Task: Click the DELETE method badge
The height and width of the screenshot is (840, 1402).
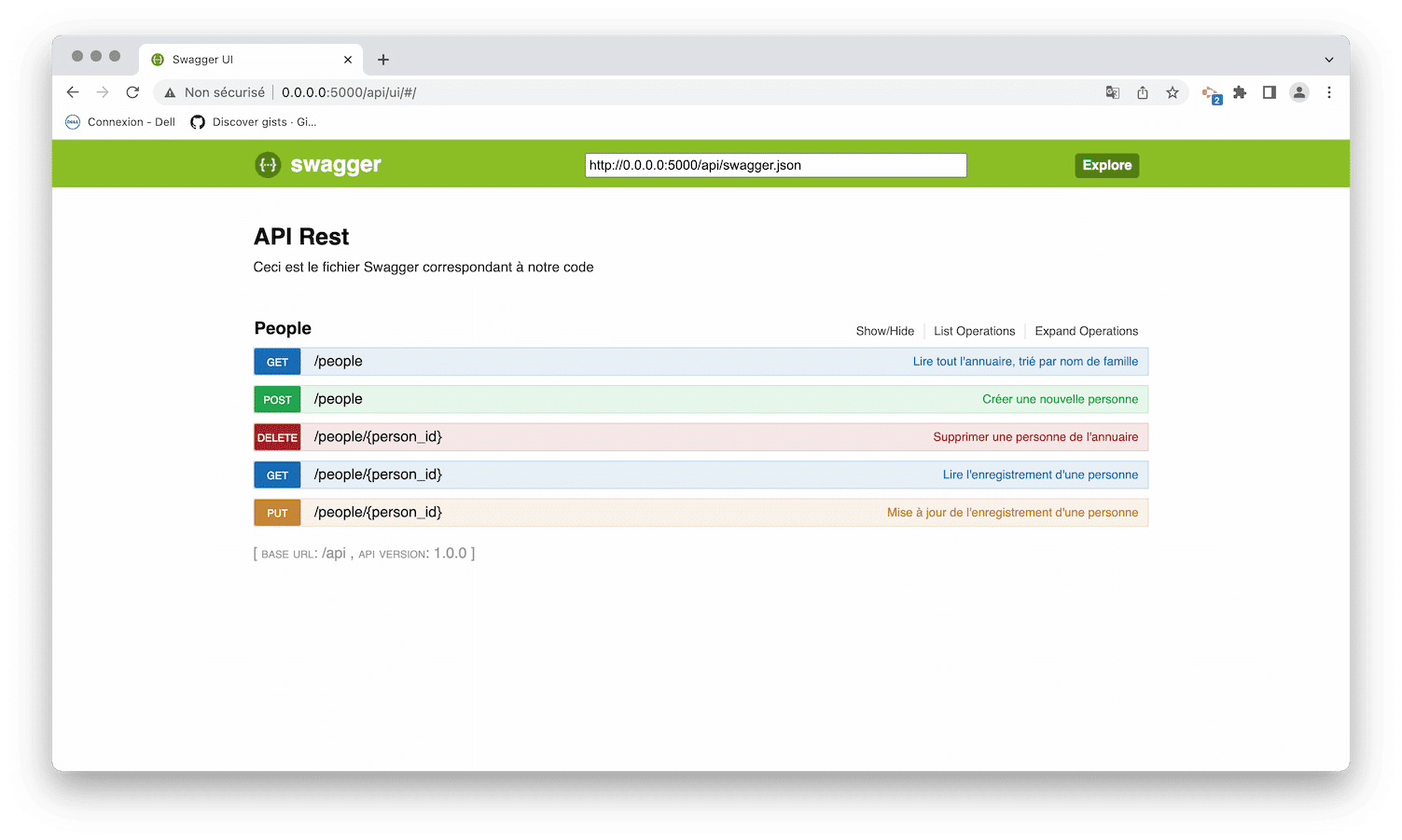Action: click(276, 436)
